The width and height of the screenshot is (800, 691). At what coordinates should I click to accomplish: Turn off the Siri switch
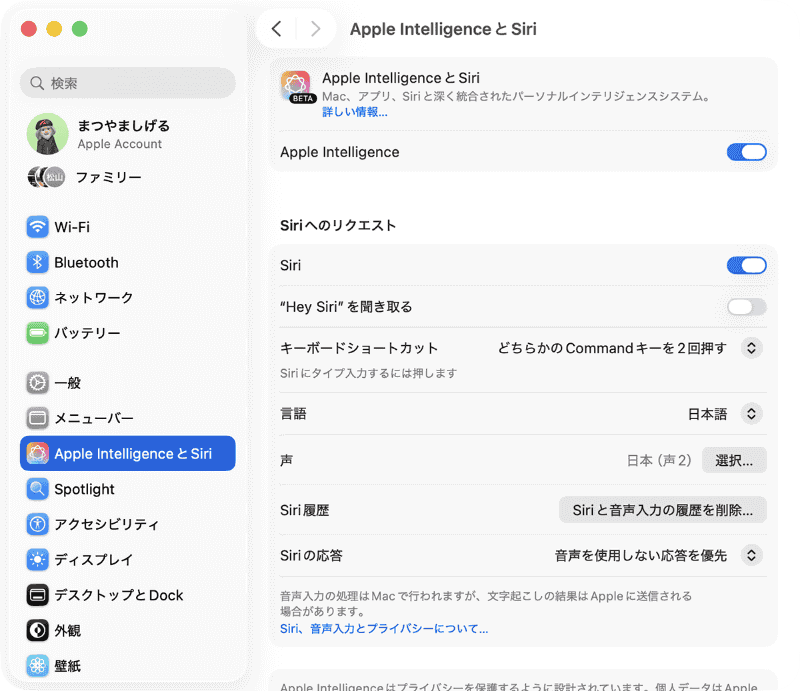(746, 265)
